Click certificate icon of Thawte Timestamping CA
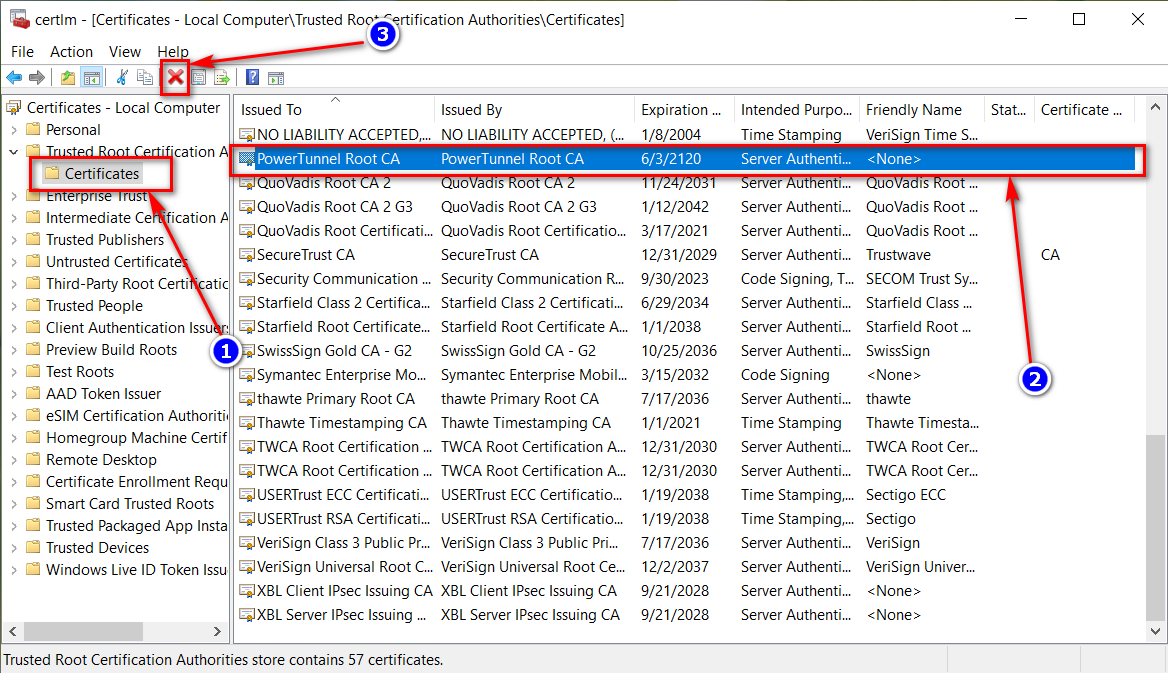 click(x=247, y=423)
